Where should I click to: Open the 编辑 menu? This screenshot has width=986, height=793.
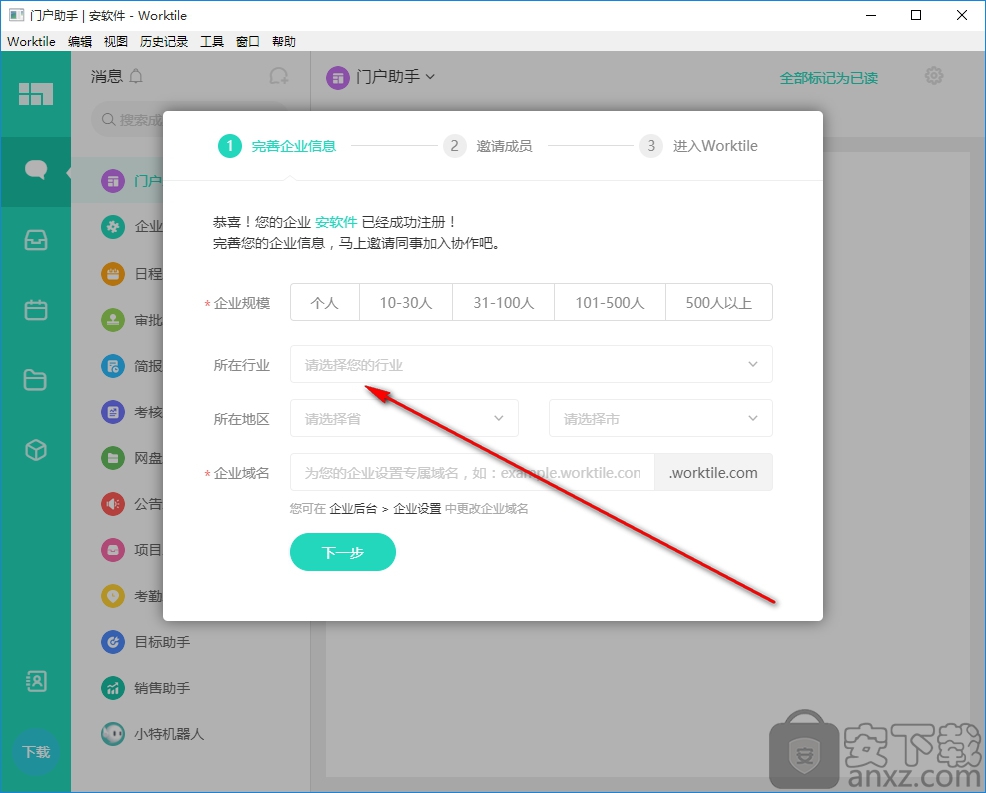click(x=80, y=42)
